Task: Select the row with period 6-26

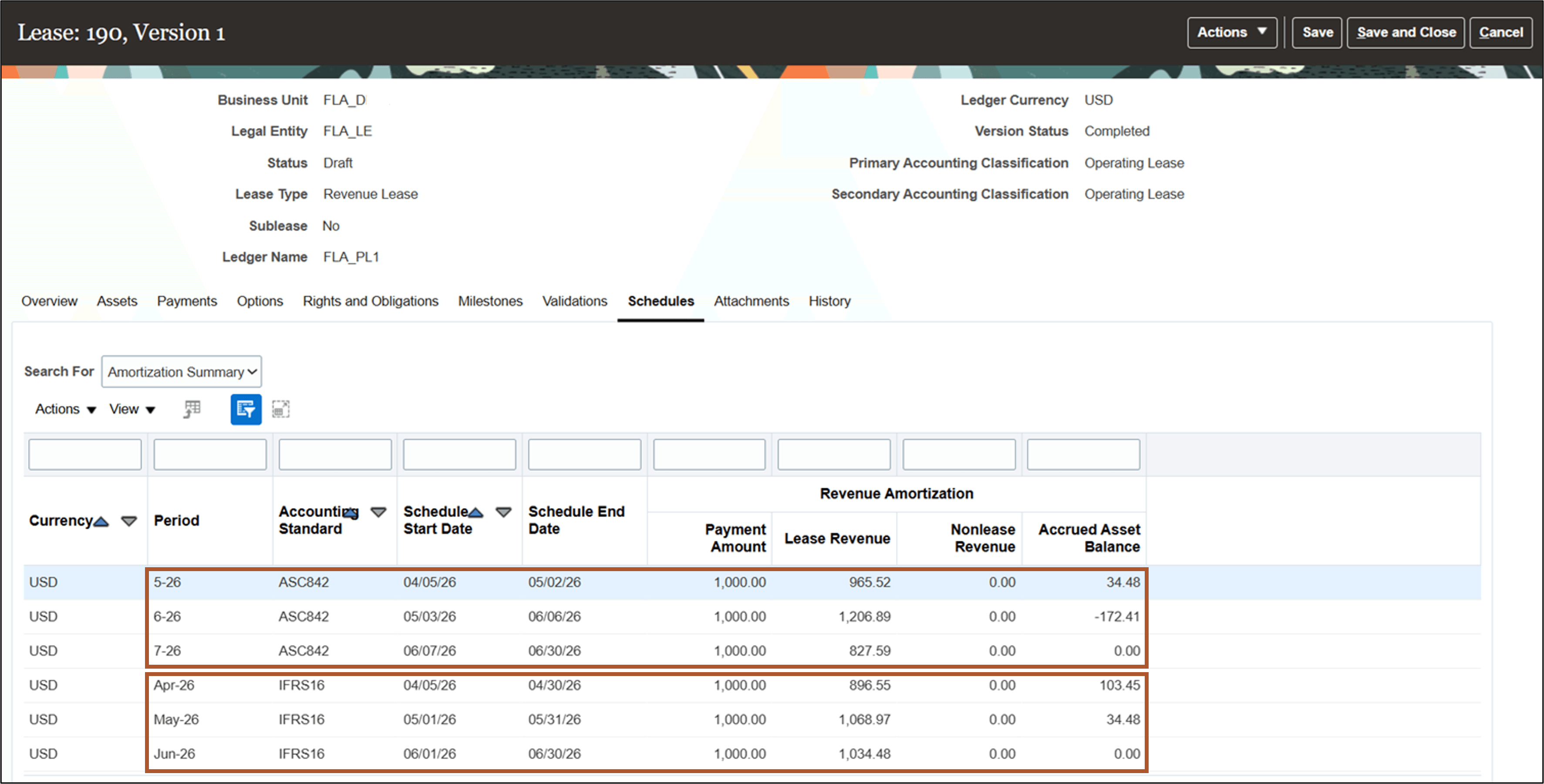Action: [752, 617]
